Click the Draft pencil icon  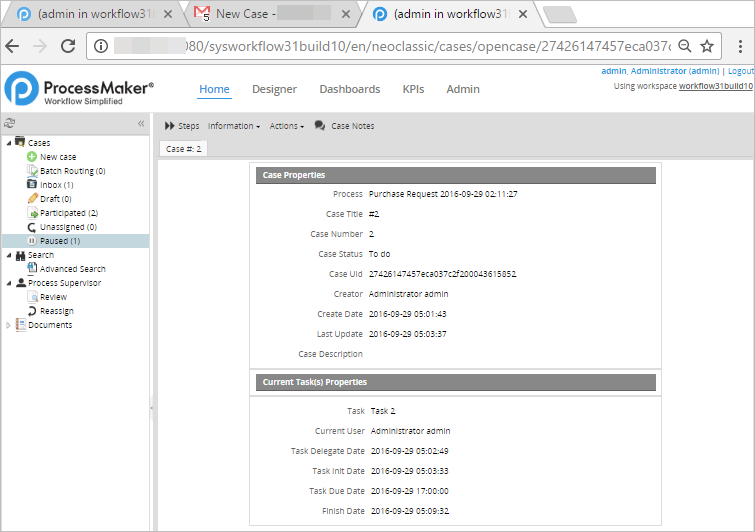32,199
